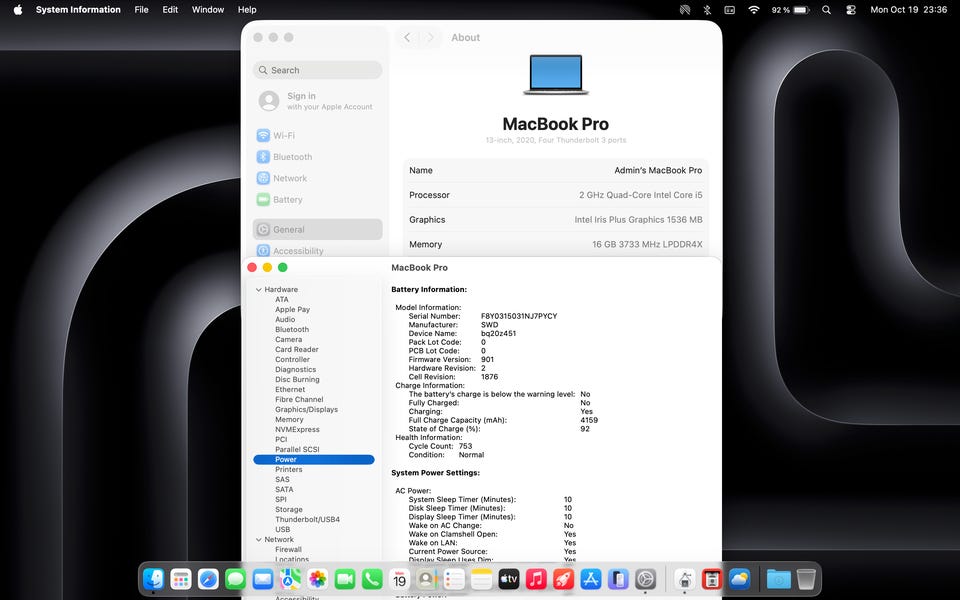Open Battery pane in System Settings sidebar

click(x=317, y=200)
